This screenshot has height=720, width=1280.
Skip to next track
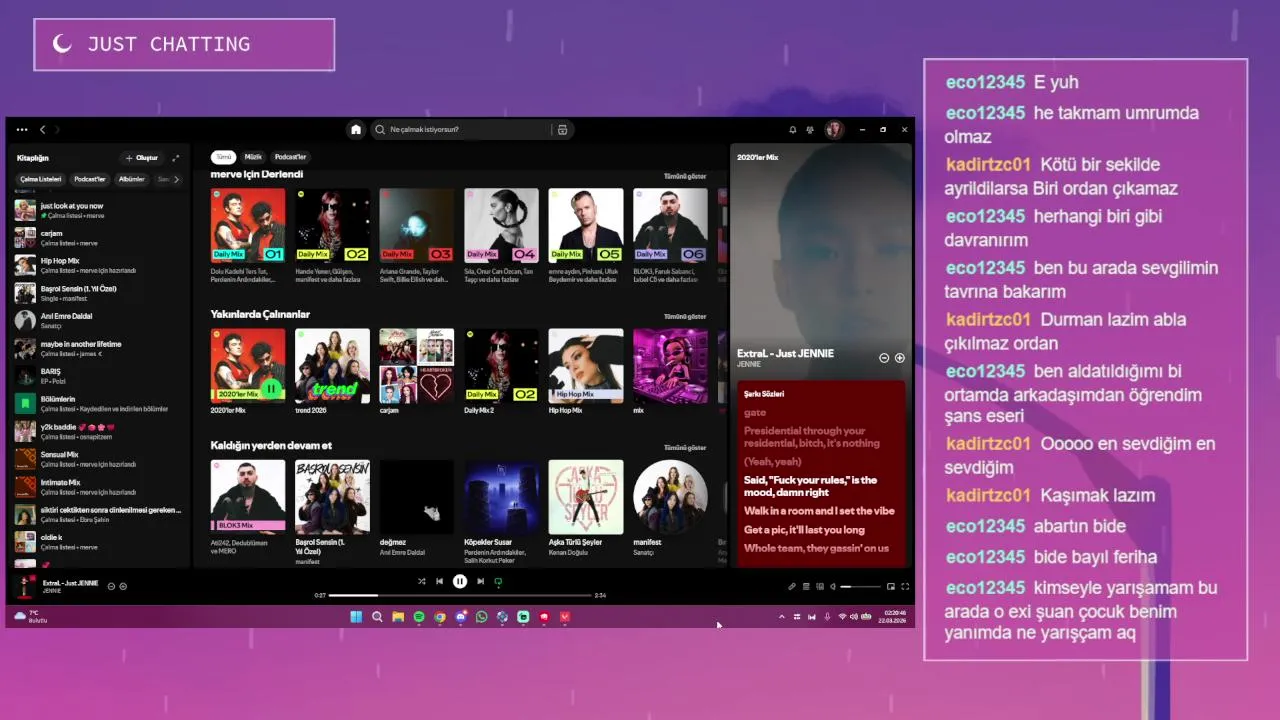pos(480,581)
